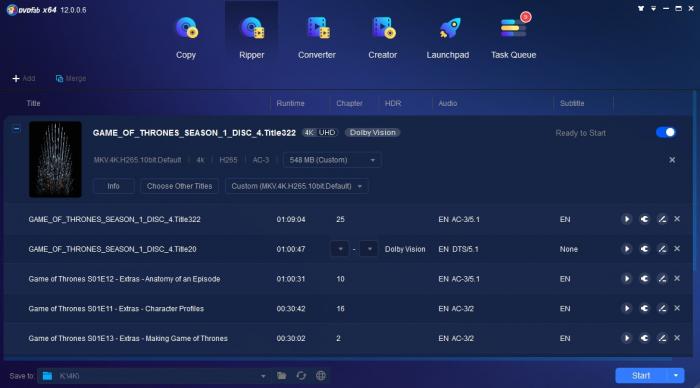Open video edit for Anatomy of an Episode

pyautogui.click(x=662, y=279)
